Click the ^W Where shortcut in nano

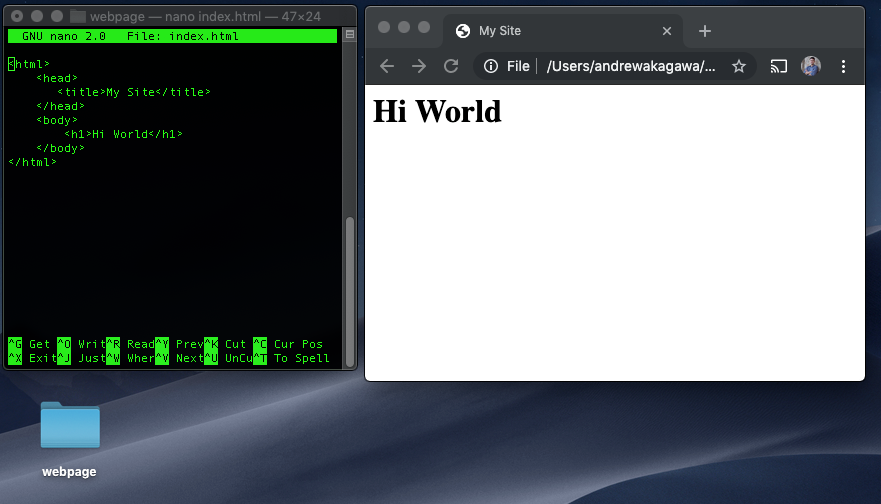pyautogui.click(x=130, y=358)
